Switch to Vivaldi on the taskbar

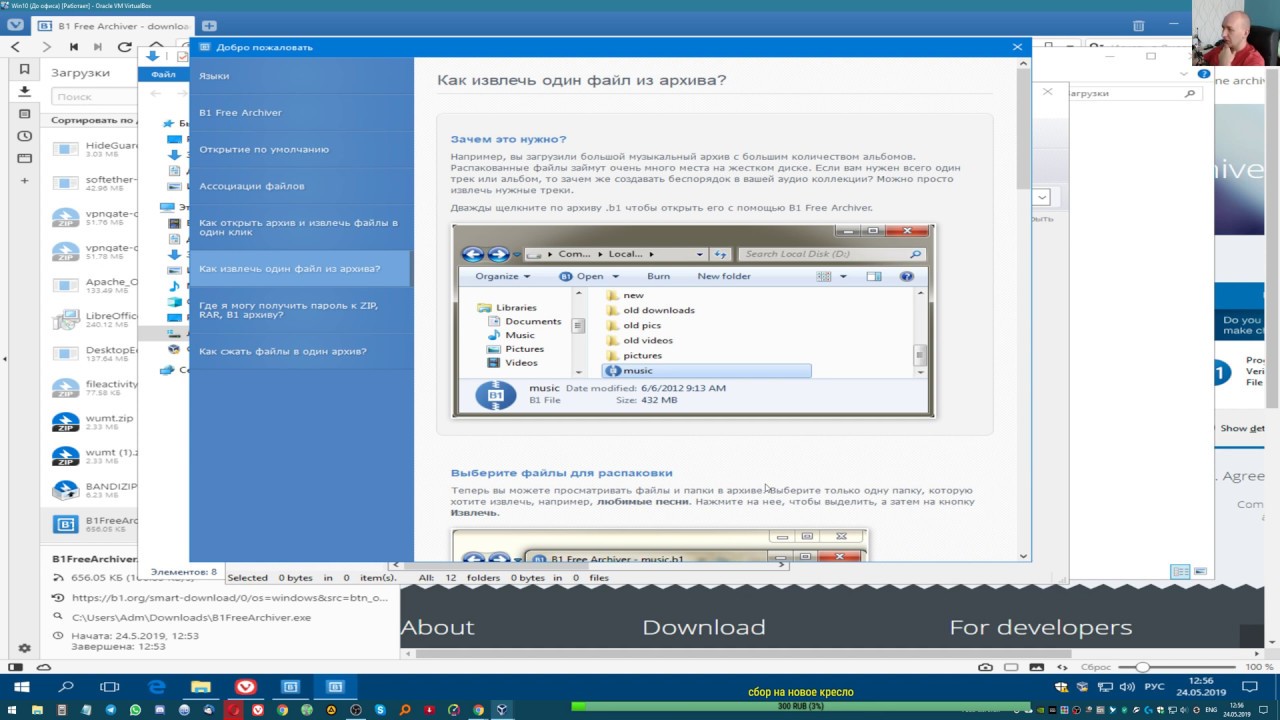point(246,687)
